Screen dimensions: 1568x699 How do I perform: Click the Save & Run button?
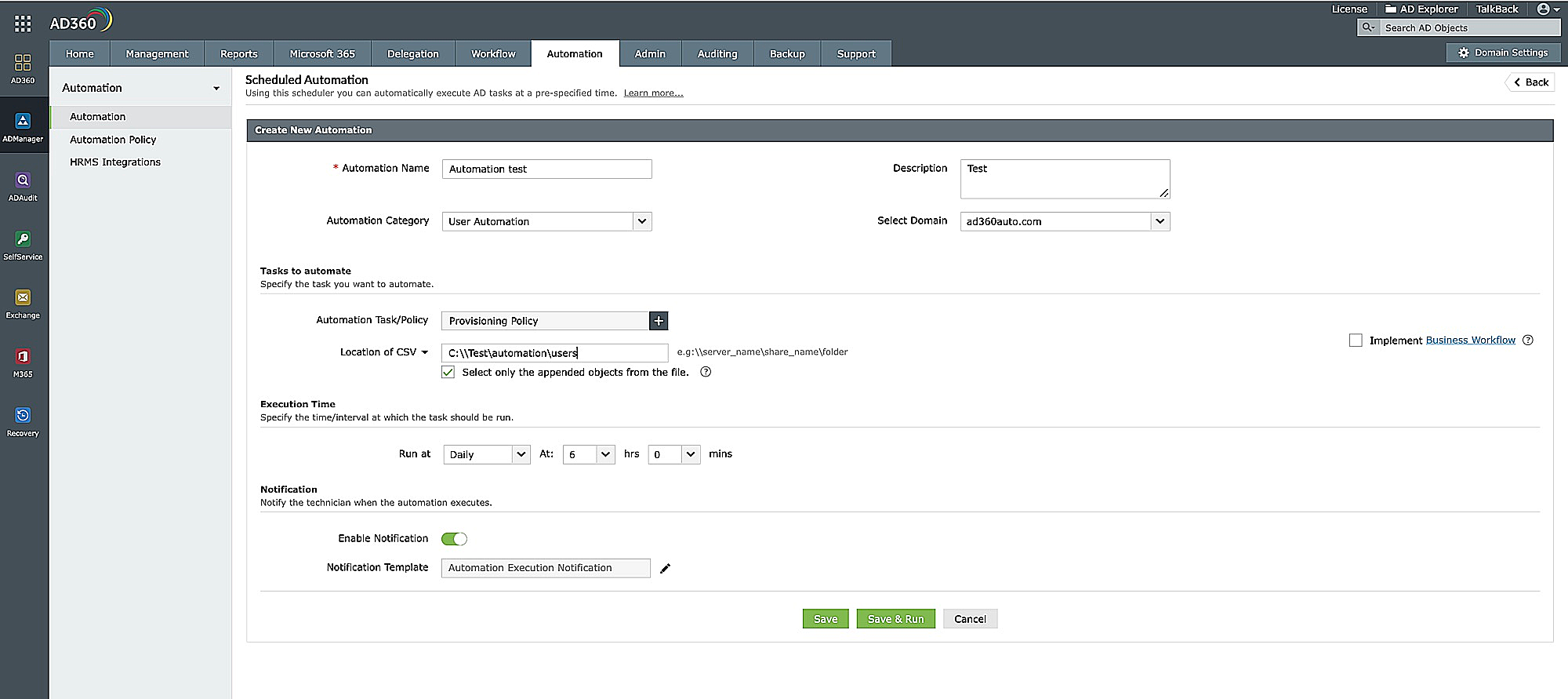[x=895, y=619]
